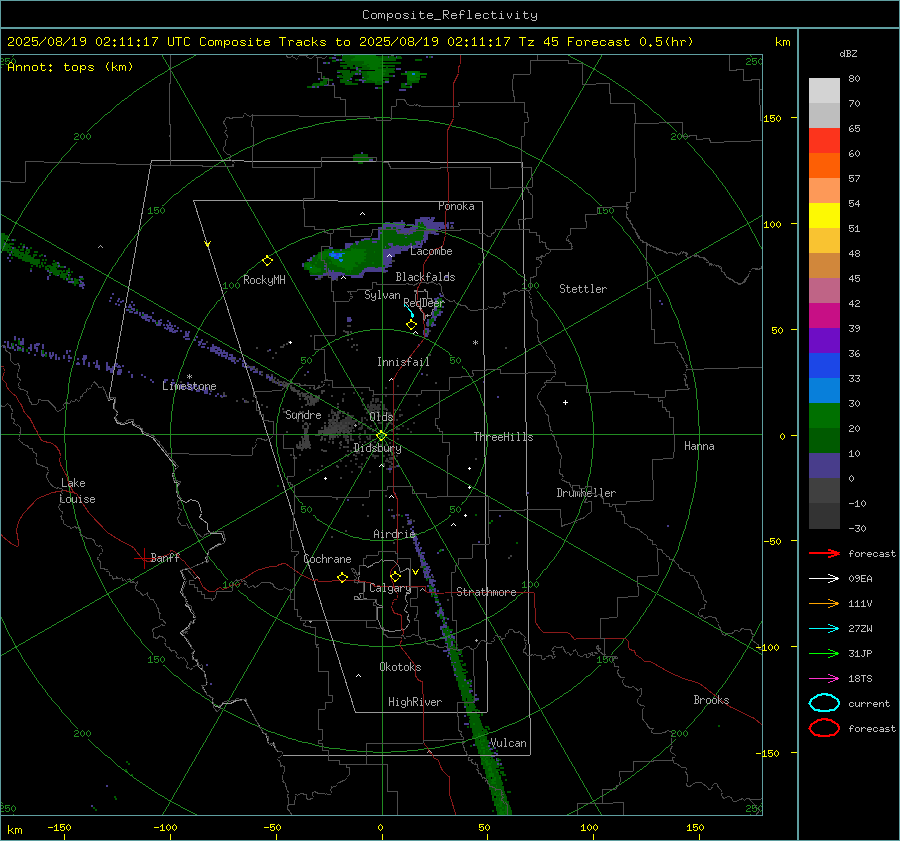Click the Ponoka town label

456,206
